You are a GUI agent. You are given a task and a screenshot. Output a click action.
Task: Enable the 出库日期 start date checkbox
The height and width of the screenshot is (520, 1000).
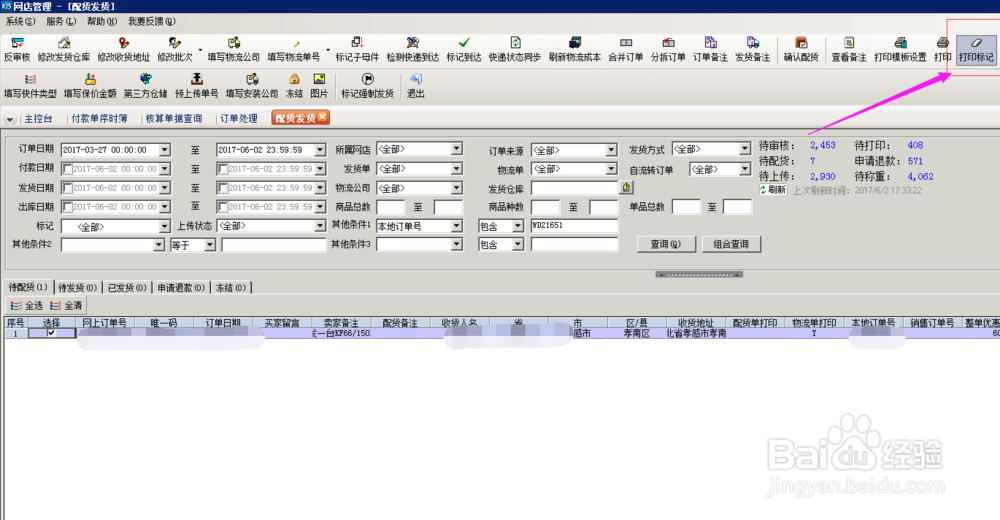tap(67, 207)
